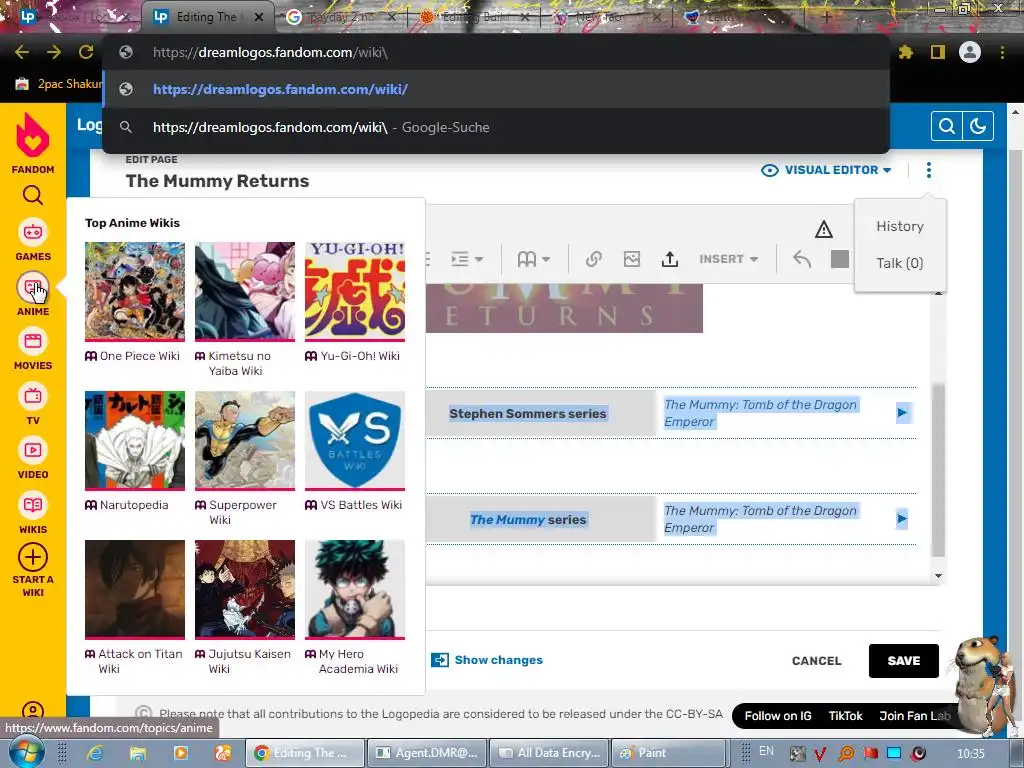Select the dreamlogos wiki URL suggestion
This screenshot has width=1024, height=768.
click(x=496, y=89)
